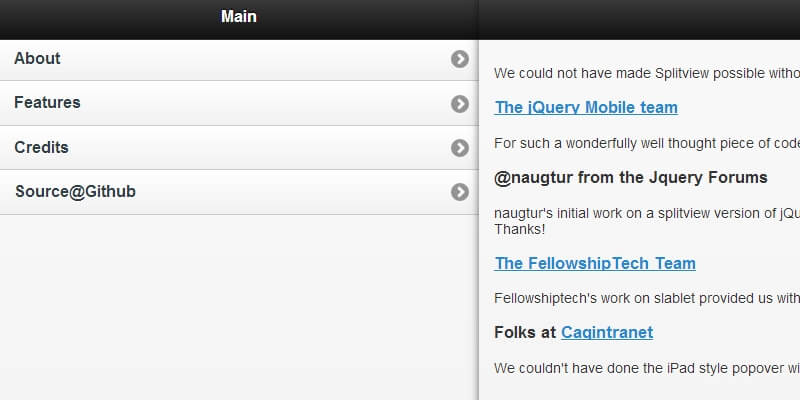Click the Main header title
Image resolution: width=800 pixels, height=400 pixels.
pos(239,17)
